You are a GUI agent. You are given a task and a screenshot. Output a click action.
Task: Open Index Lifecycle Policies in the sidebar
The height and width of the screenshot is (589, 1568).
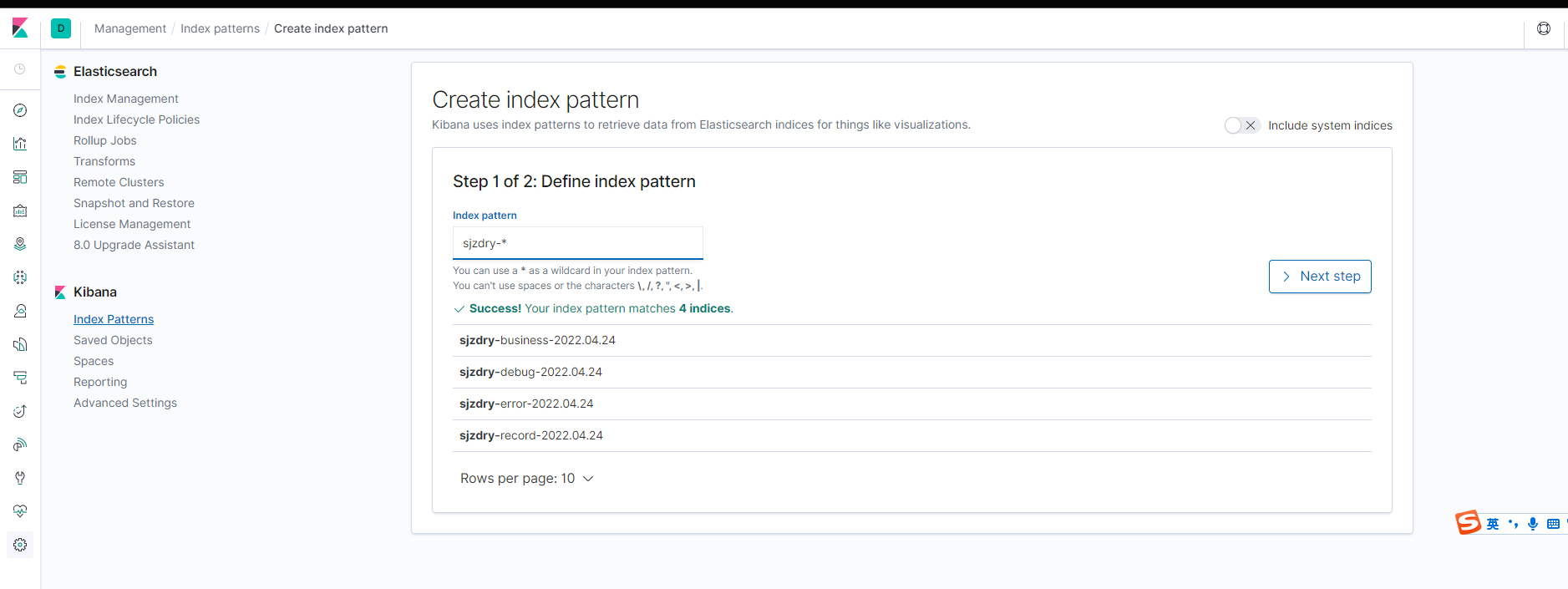pyautogui.click(x=136, y=119)
